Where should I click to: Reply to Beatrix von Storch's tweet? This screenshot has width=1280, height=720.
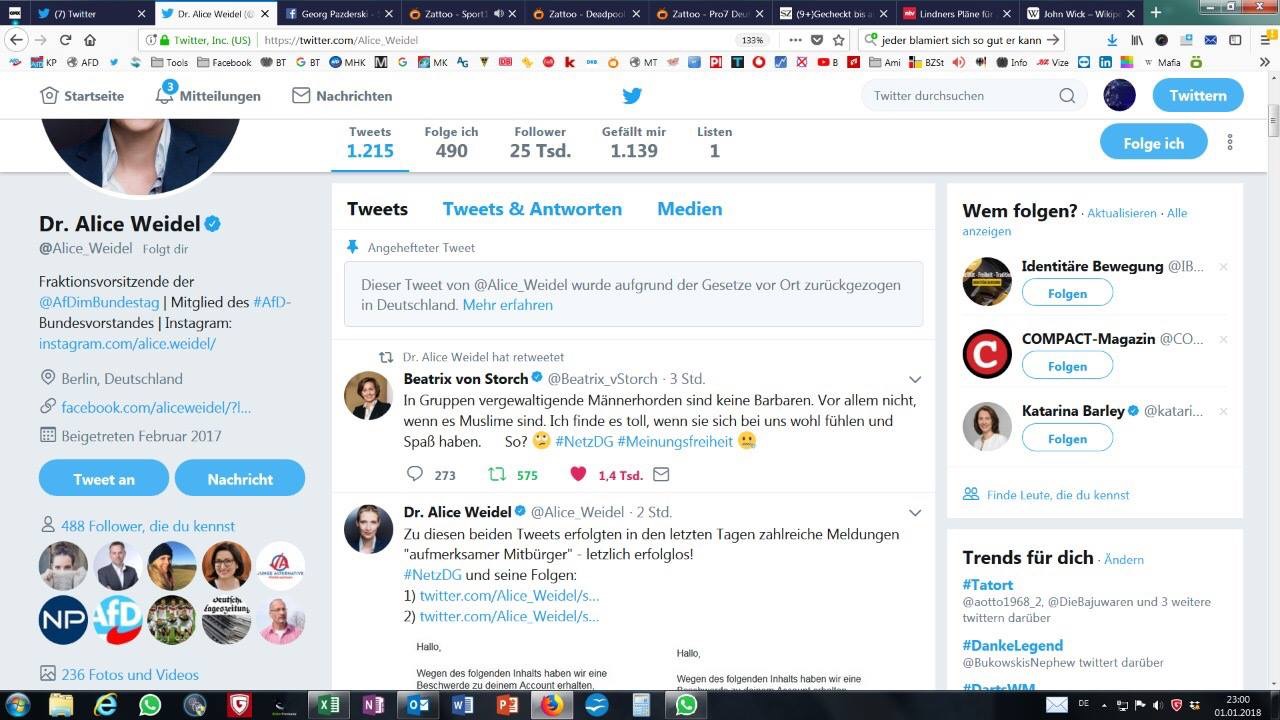pyautogui.click(x=415, y=475)
